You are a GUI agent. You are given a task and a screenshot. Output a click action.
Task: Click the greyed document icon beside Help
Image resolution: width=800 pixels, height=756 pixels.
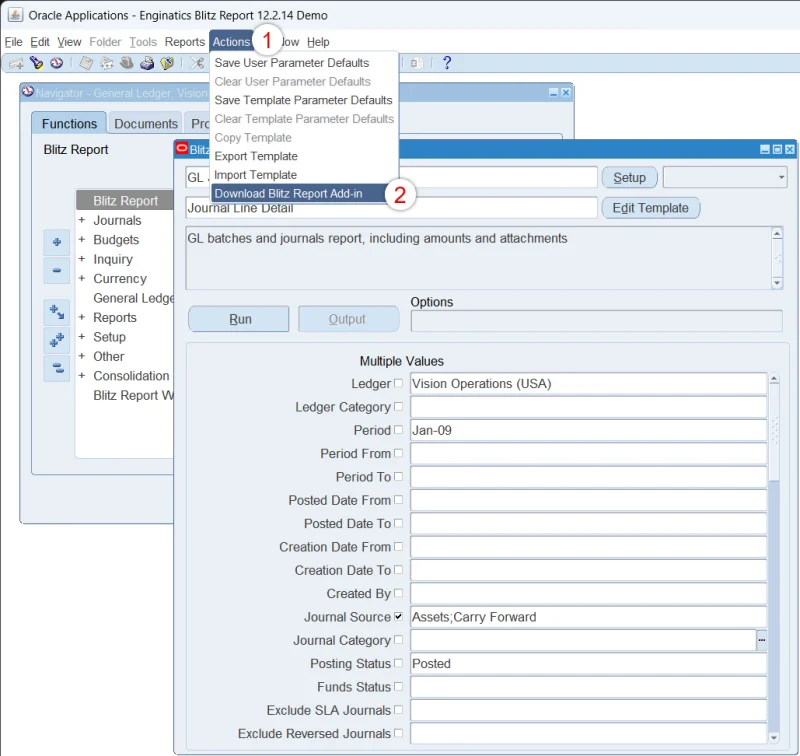pos(416,63)
